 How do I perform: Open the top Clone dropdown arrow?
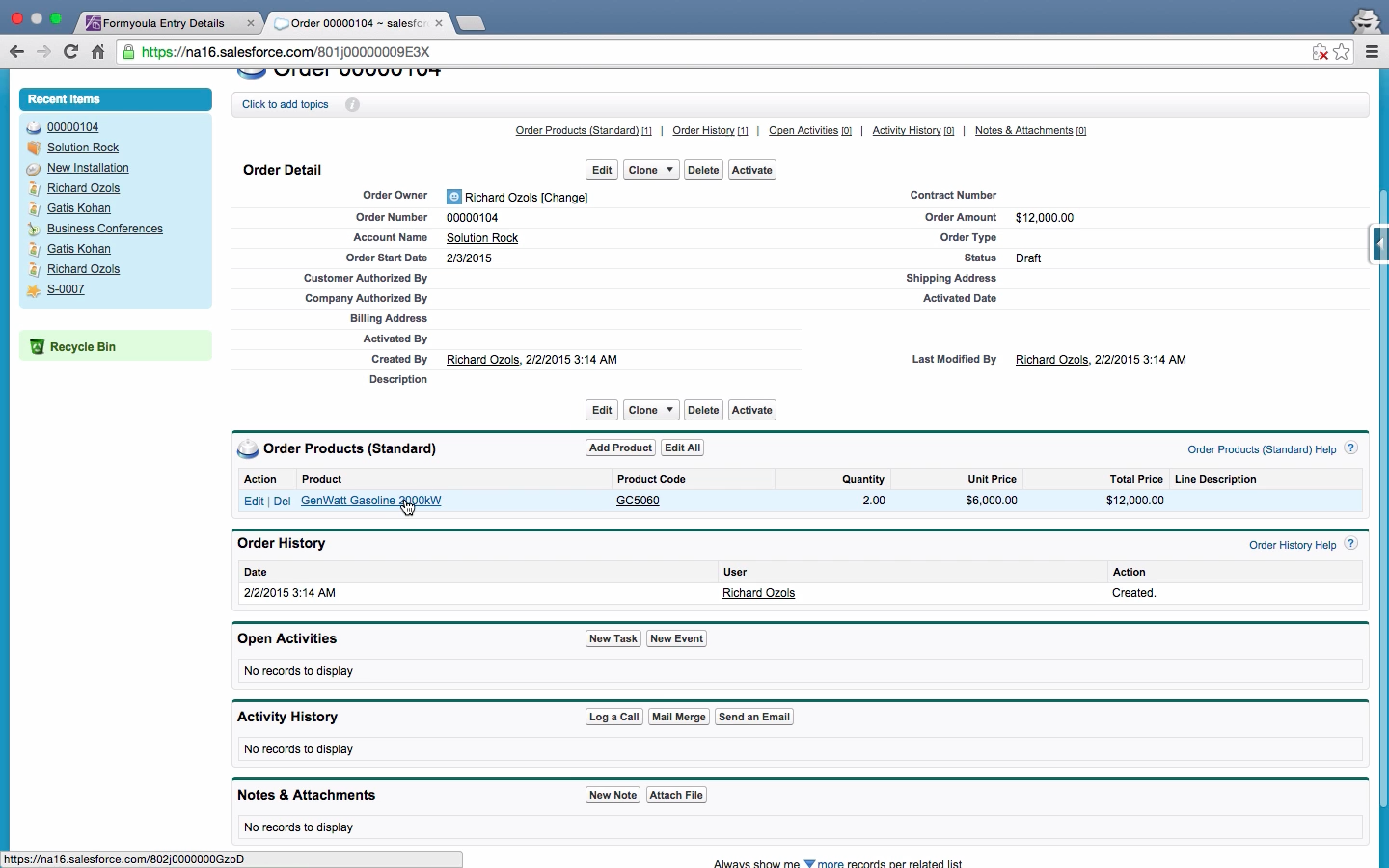point(669,170)
